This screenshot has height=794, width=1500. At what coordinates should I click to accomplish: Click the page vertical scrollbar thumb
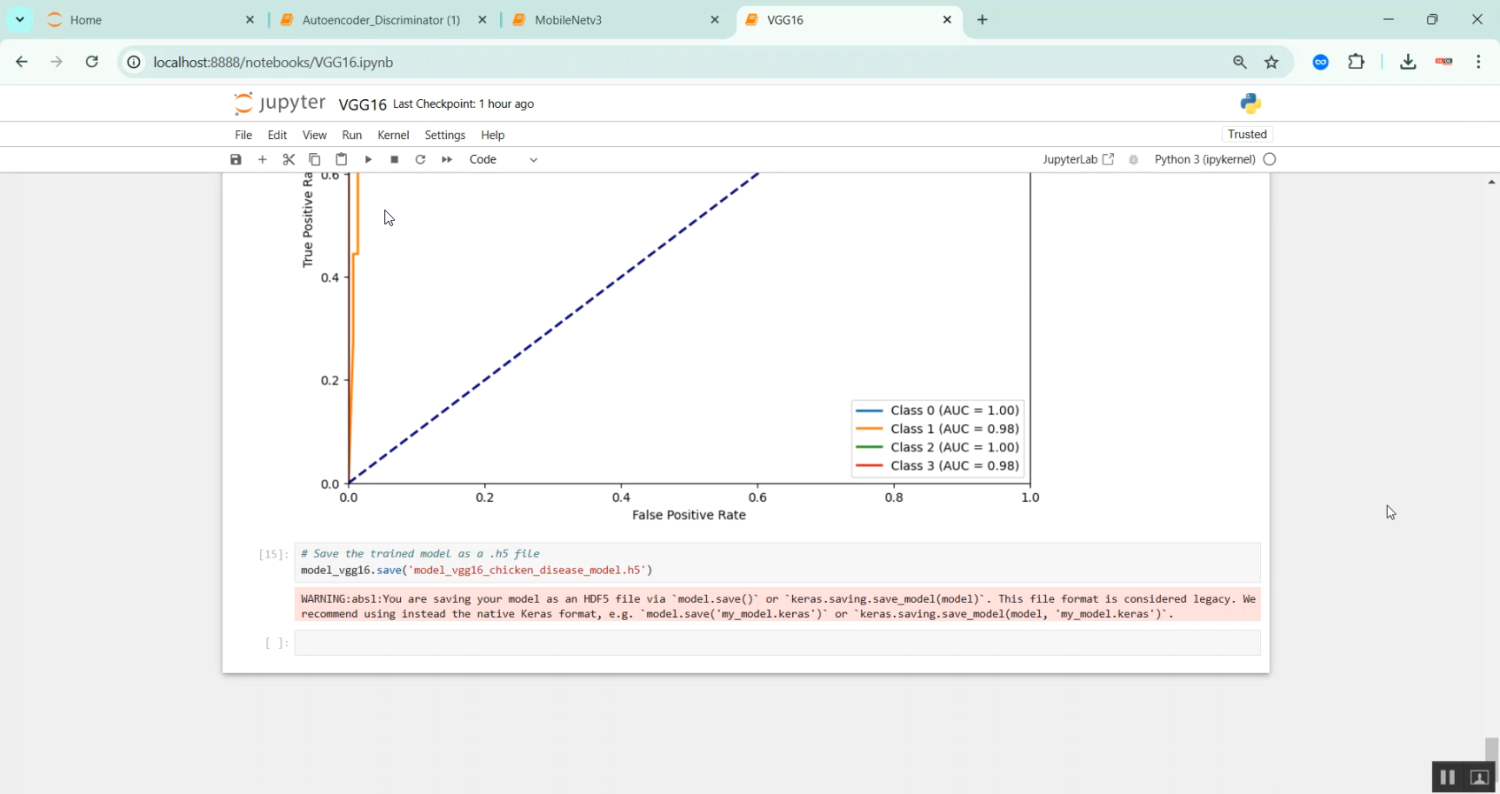[1491, 749]
